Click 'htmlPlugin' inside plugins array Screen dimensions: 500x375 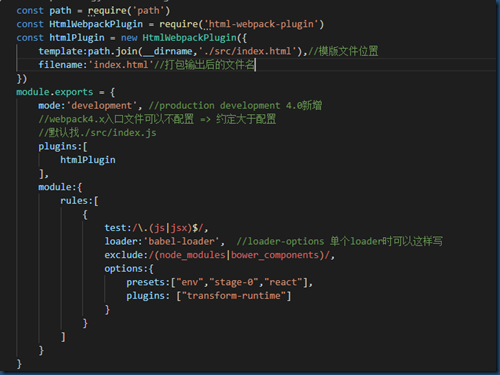coord(88,160)
